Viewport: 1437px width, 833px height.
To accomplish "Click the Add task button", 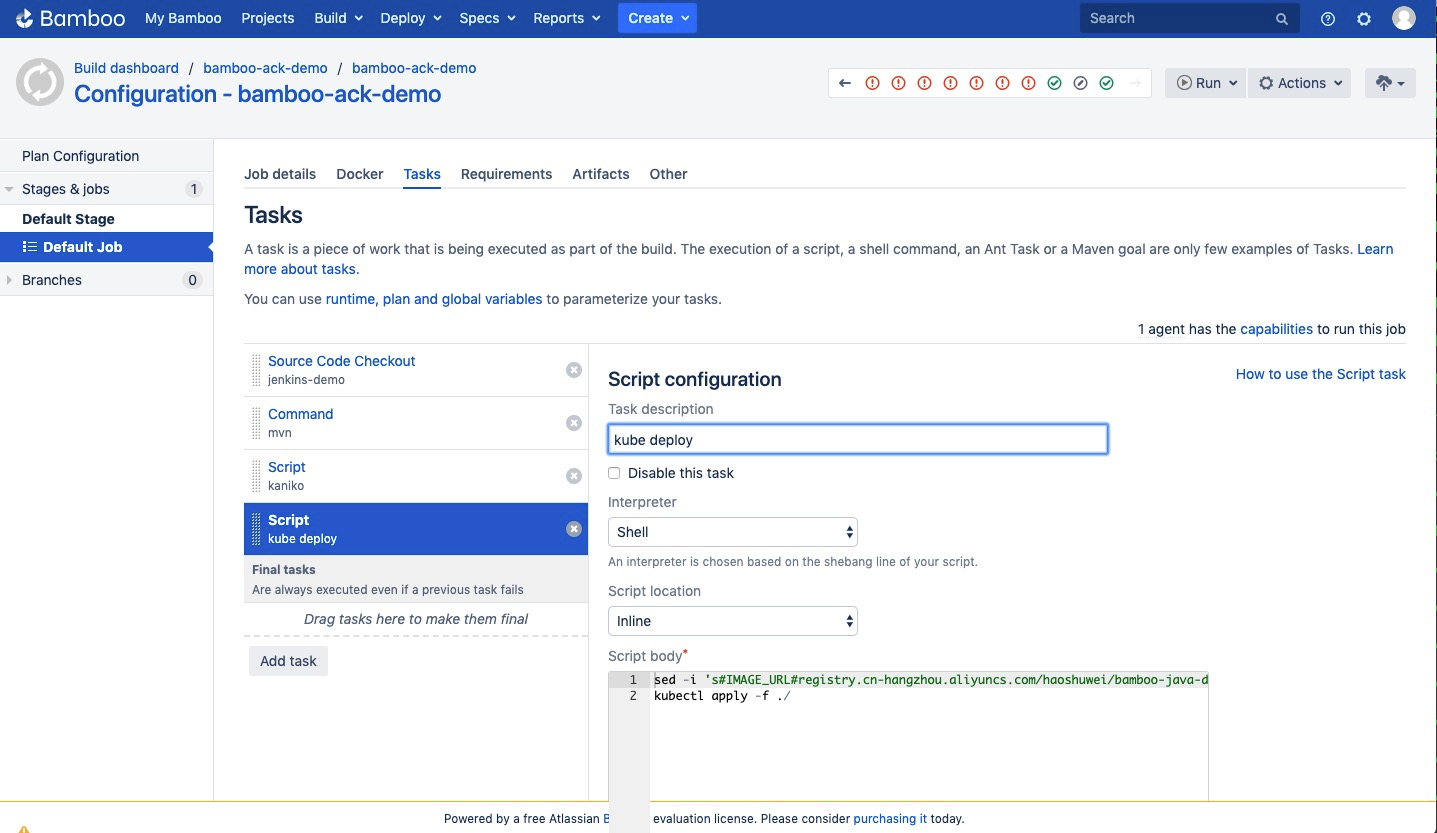I will coord(288,661).
